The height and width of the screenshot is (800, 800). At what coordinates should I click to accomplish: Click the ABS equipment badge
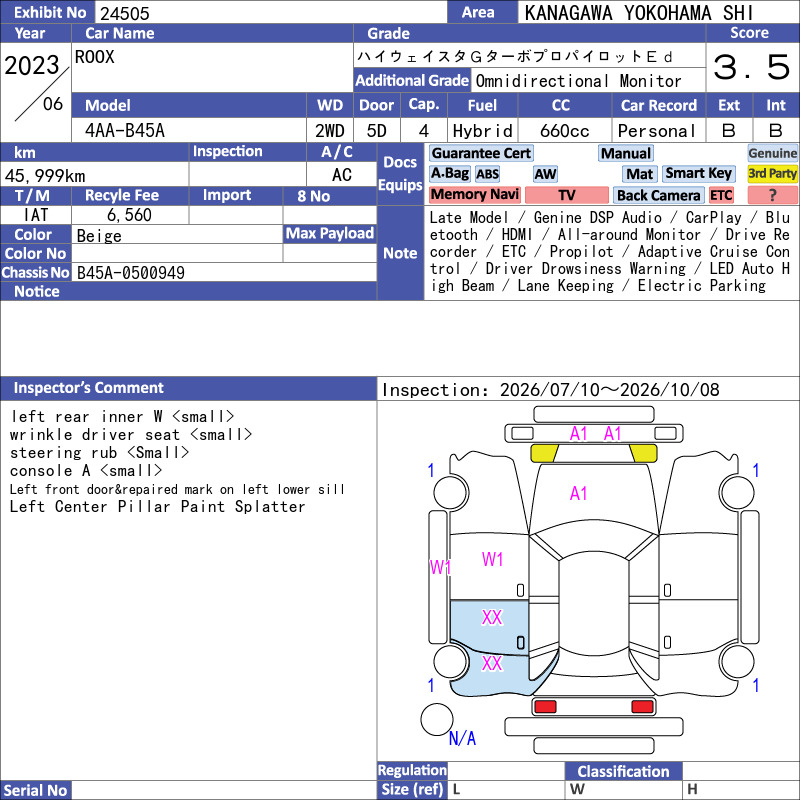tap(487, 174)
